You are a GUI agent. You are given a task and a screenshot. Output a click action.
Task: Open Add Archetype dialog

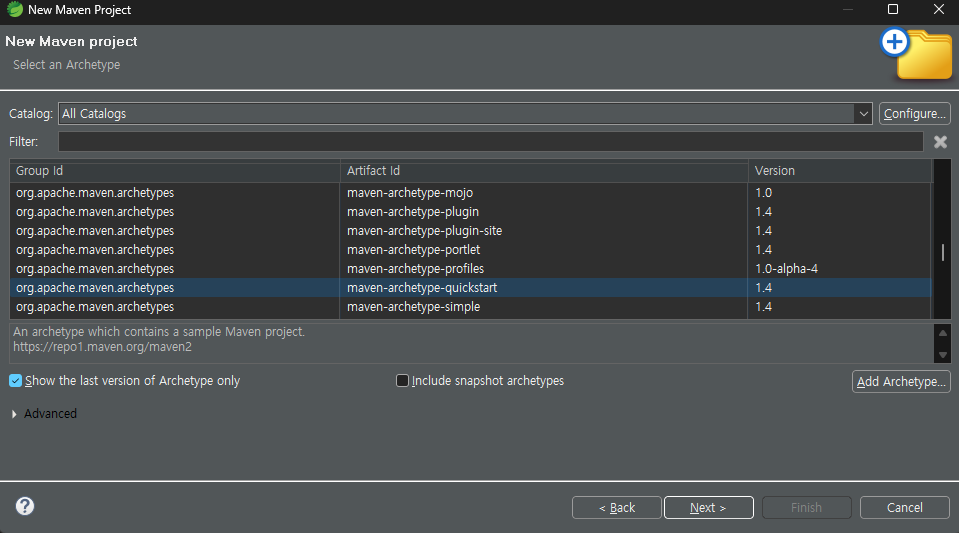pos(901,381)
